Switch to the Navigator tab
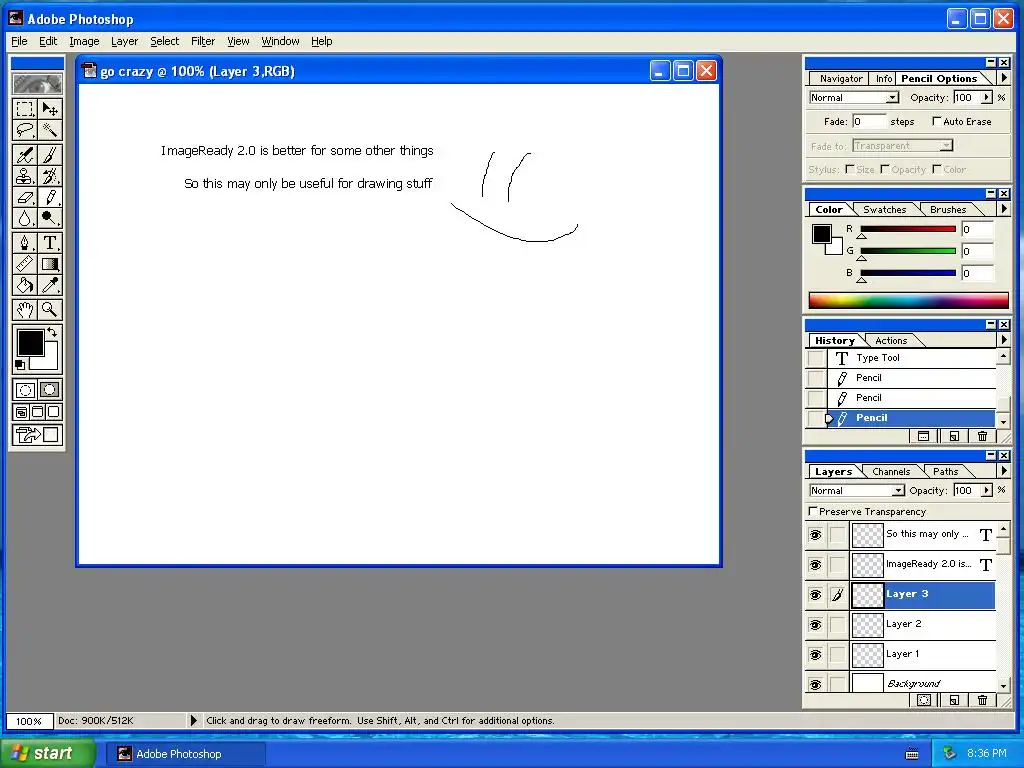Screen dimensions: 1024x768 pyautogui.click(x=841, y=78)
